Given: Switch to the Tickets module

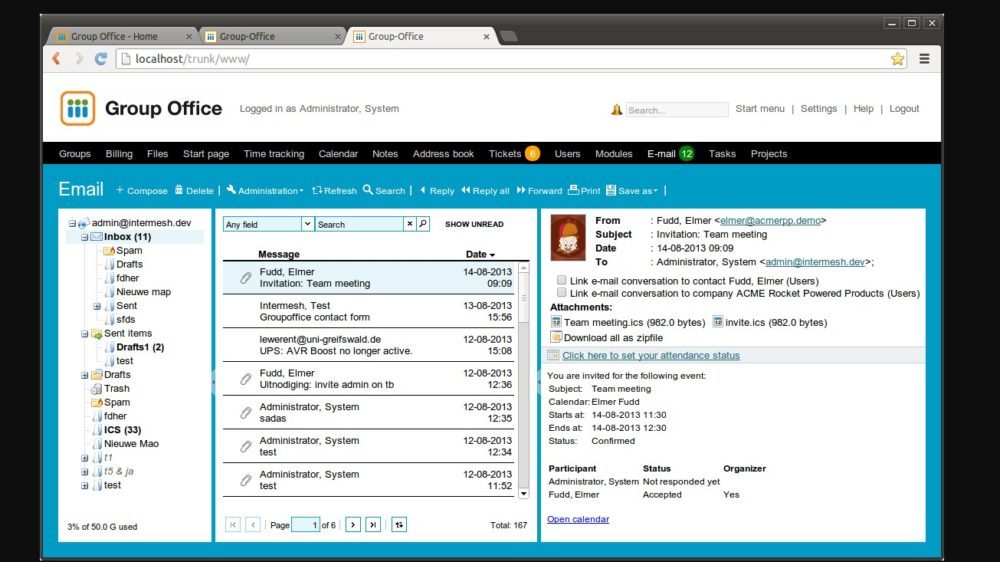Looking at the screenshot, I should [505, 154].
